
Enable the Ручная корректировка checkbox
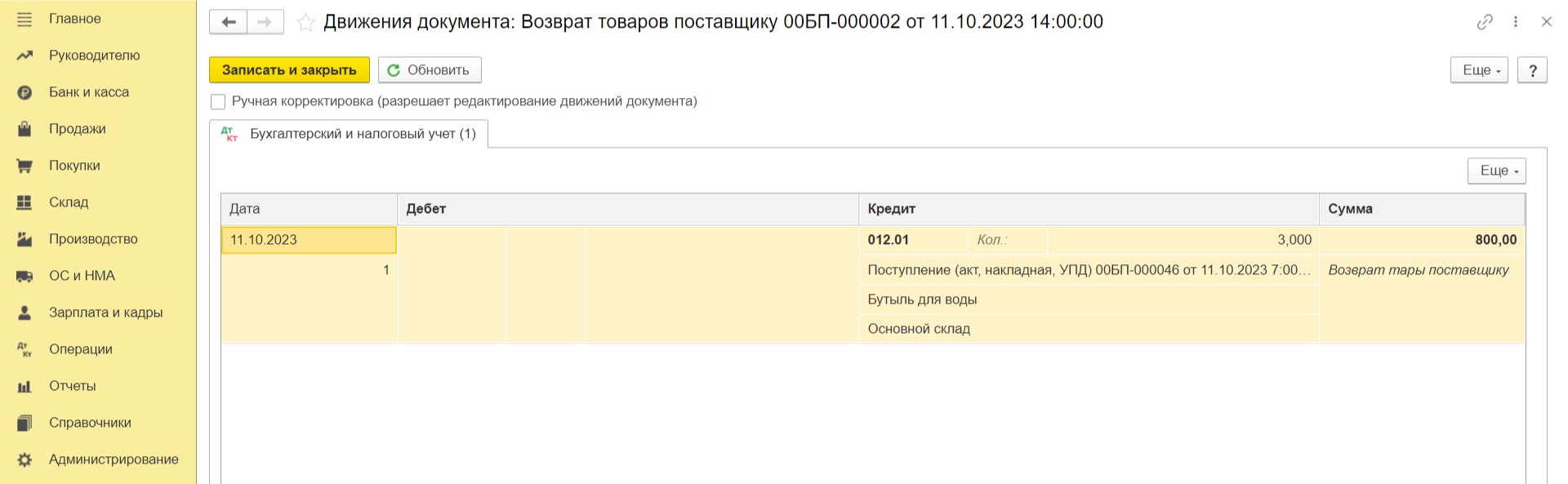click(x=218, y=102)
